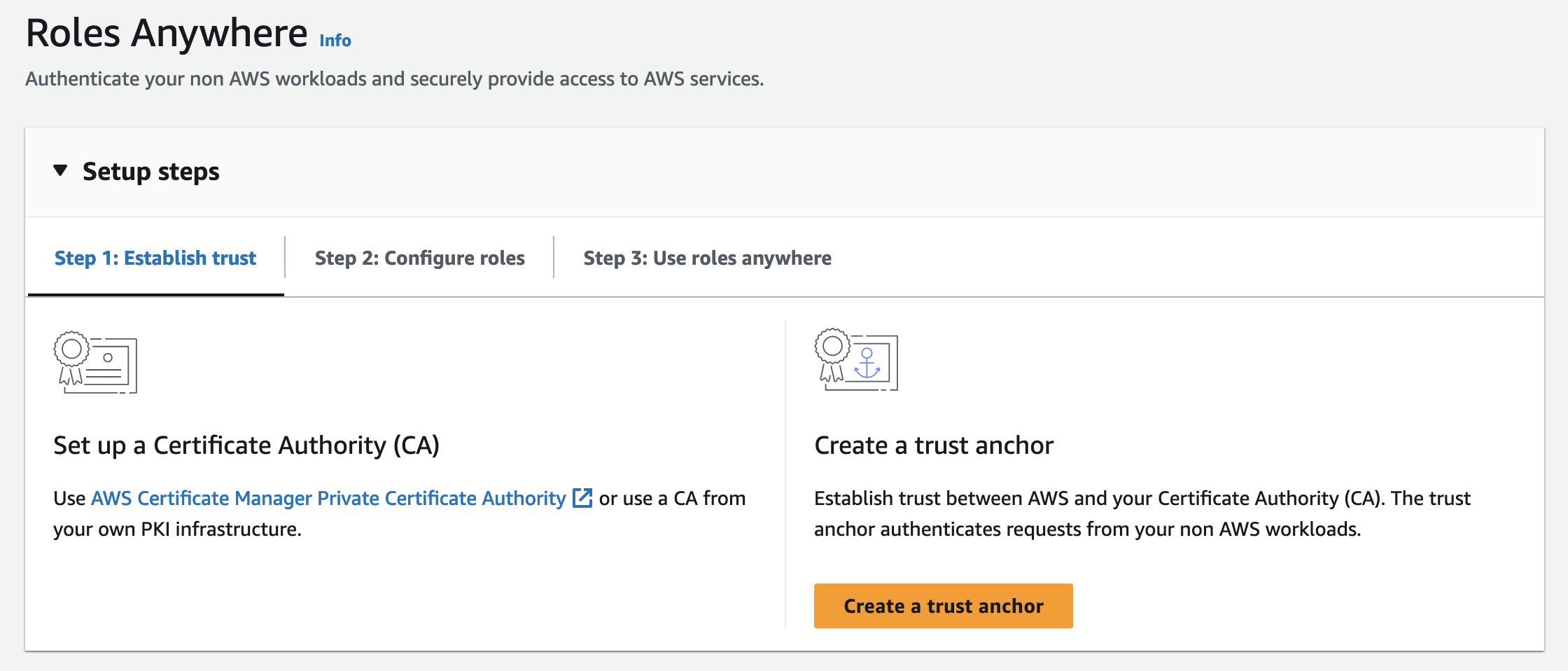This screenshot has height=671, width=1568.
Task: Click the Create a trust anchor heading text
Action: 934,445
